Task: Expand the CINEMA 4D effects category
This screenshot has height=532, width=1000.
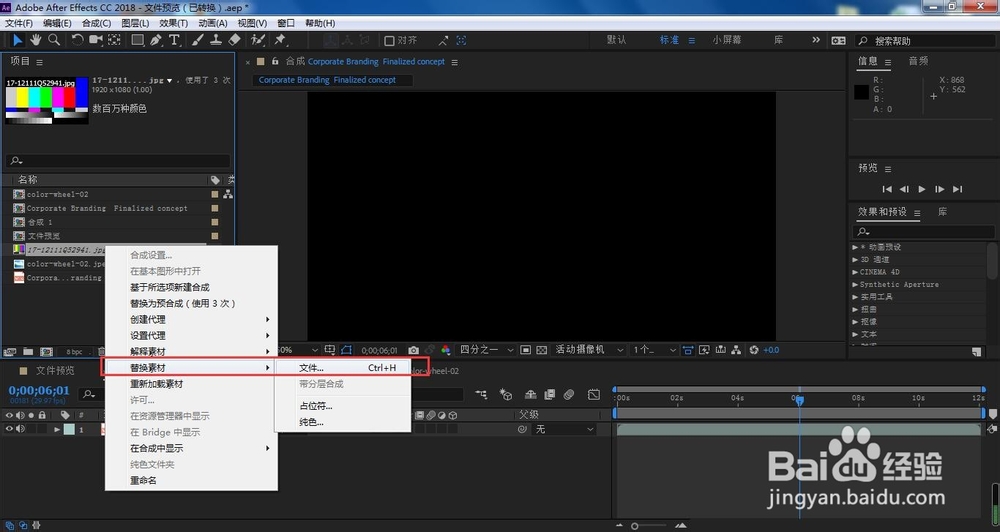Action: click(855, 272)
